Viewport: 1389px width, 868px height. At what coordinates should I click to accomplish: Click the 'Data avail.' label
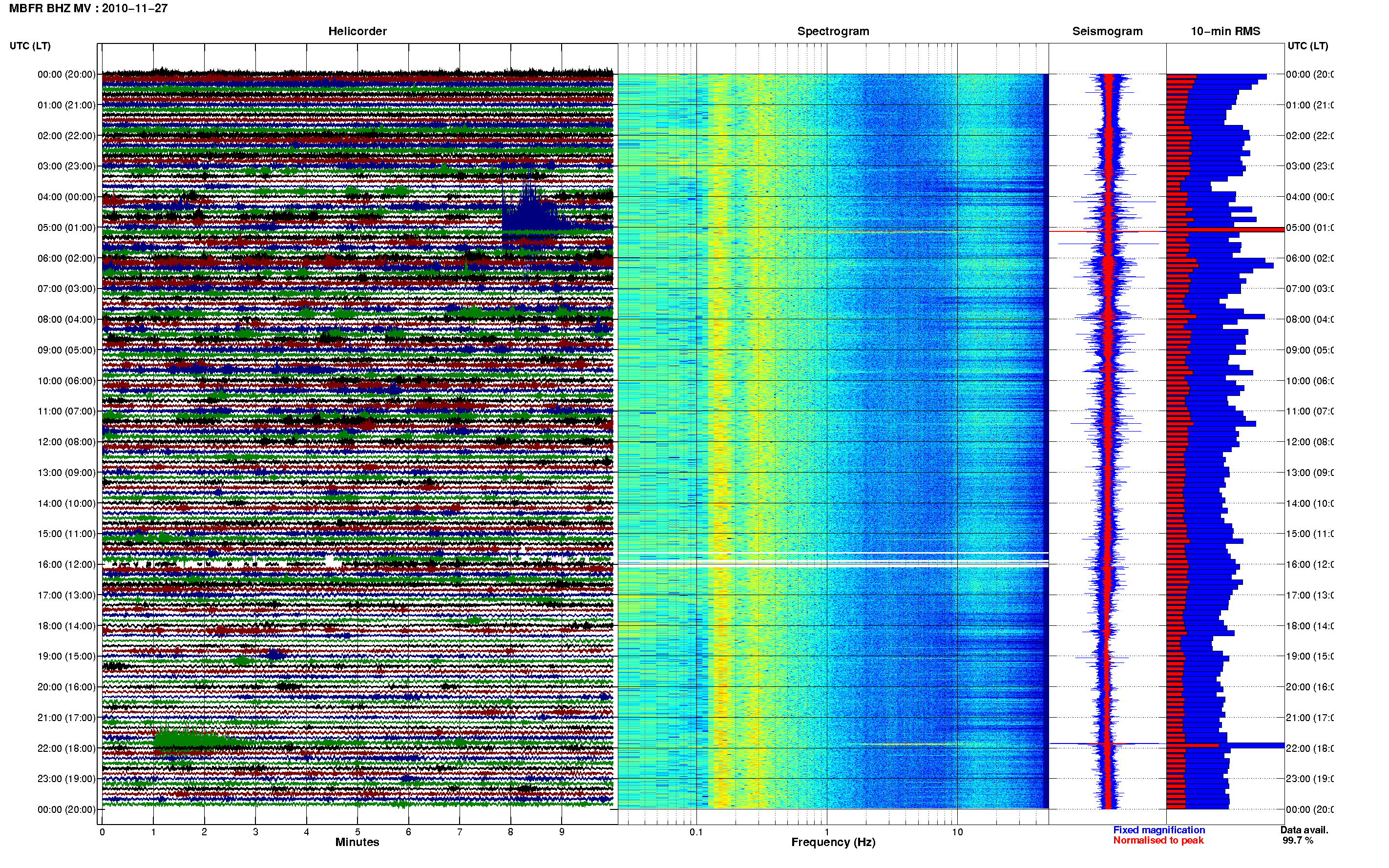tap(1304, 830)
